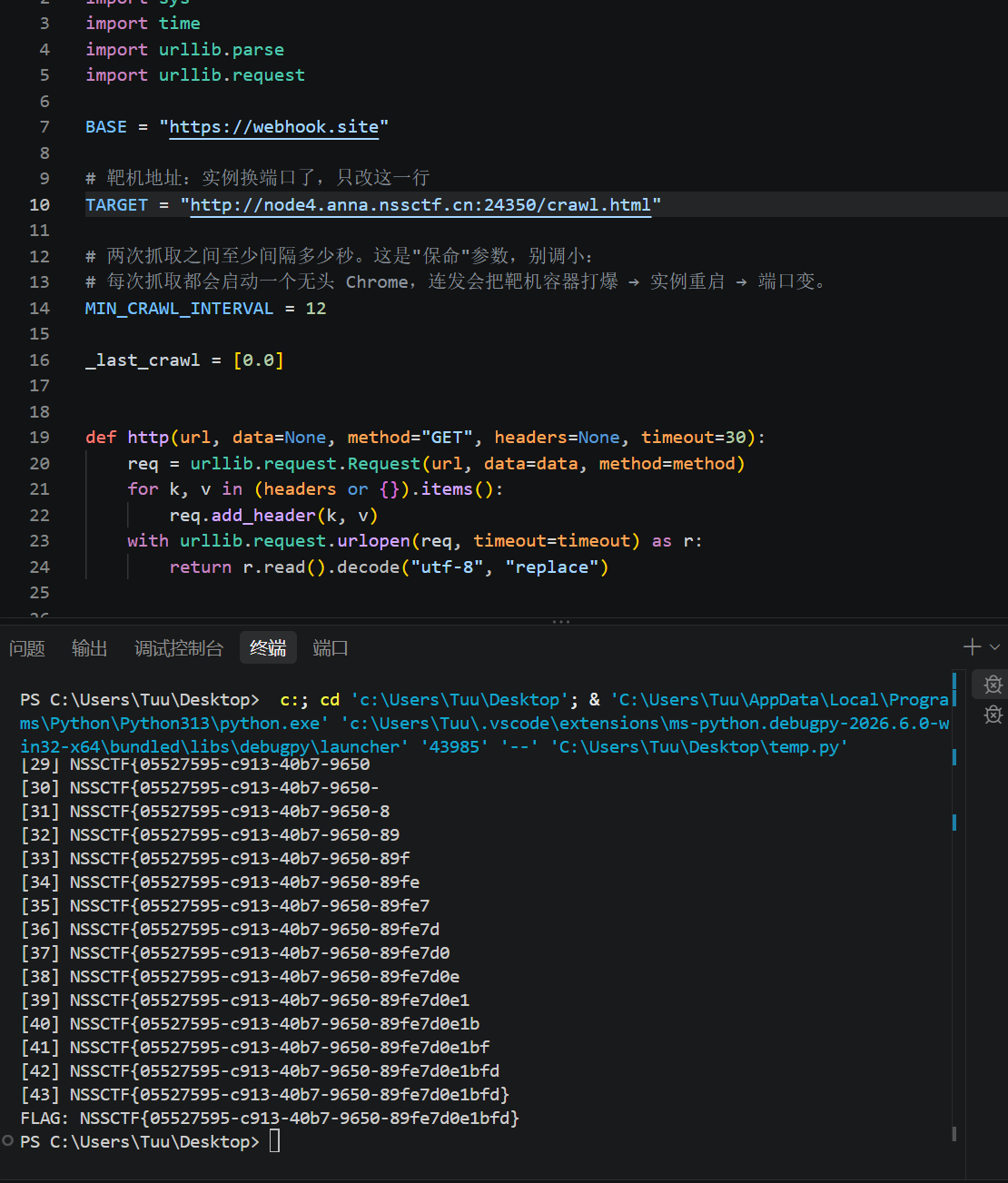Open the 调试控制台 panel tab

click(179, 648)
